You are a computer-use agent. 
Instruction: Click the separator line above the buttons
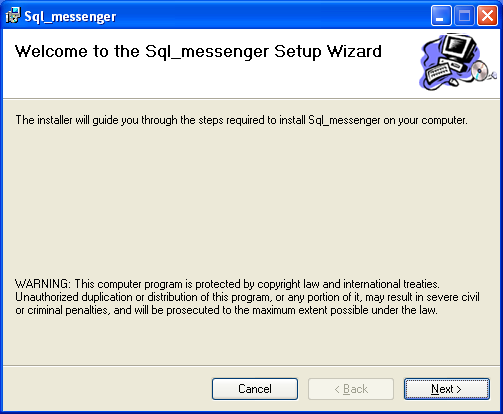(251, 366)
